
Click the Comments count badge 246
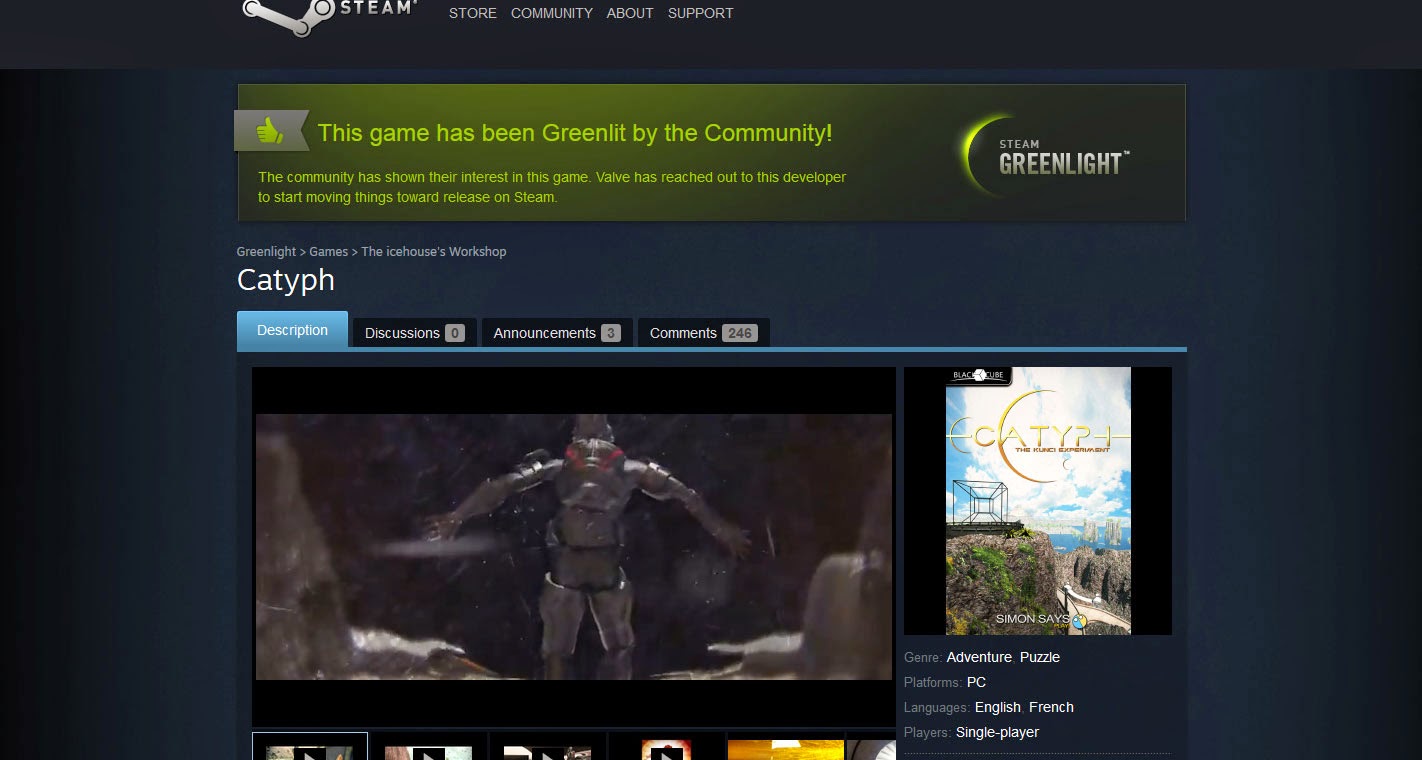(x=740, y=333)
